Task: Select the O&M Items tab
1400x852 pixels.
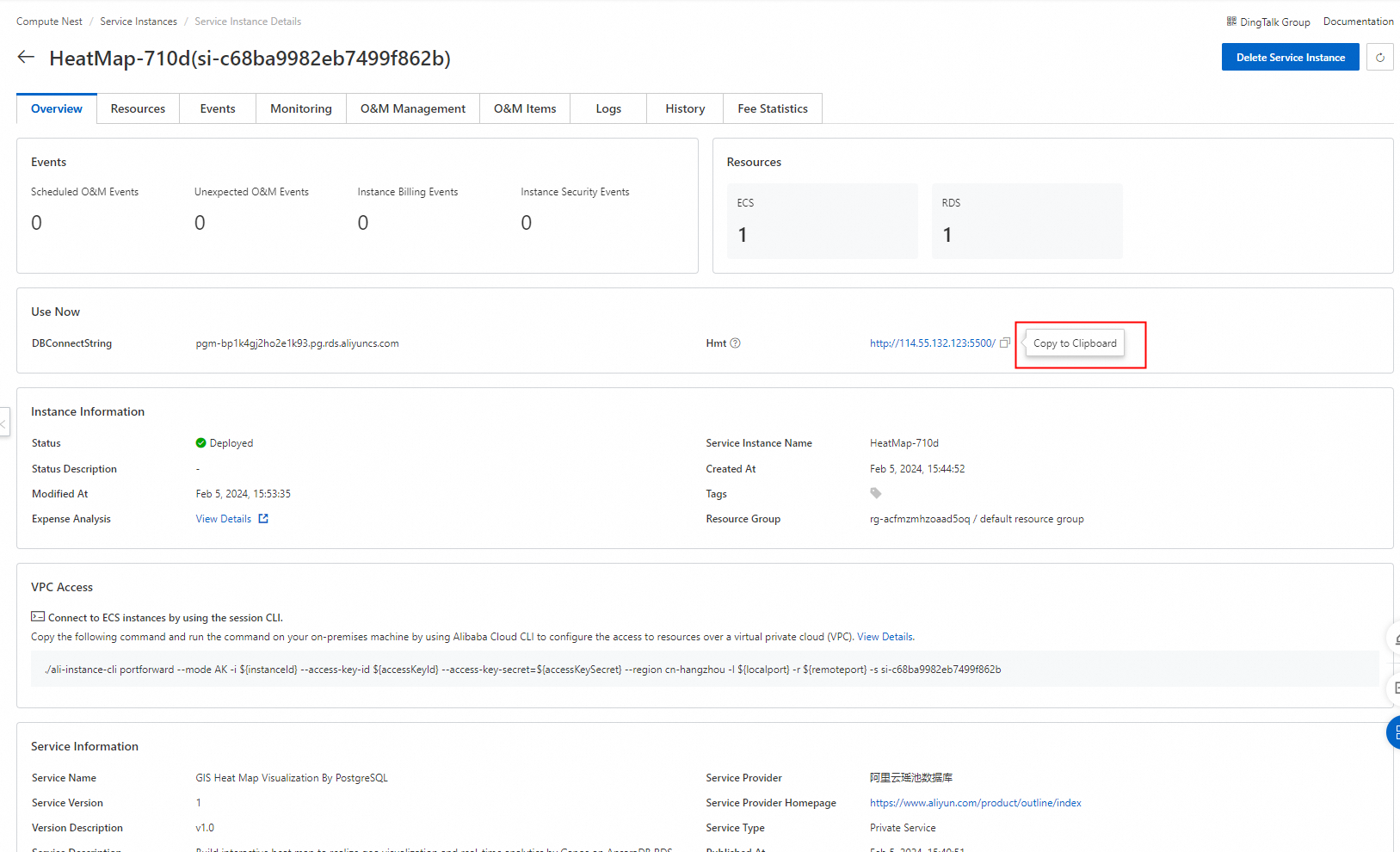Action: 525,108
